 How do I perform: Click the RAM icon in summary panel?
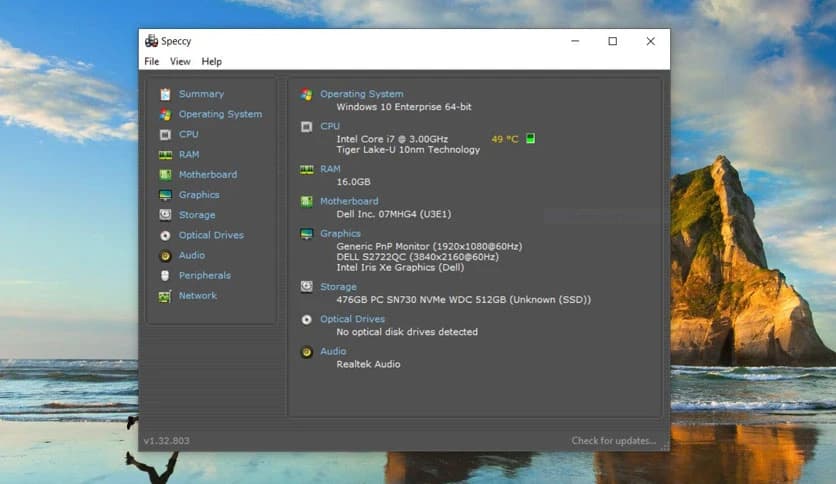[307, 170]
